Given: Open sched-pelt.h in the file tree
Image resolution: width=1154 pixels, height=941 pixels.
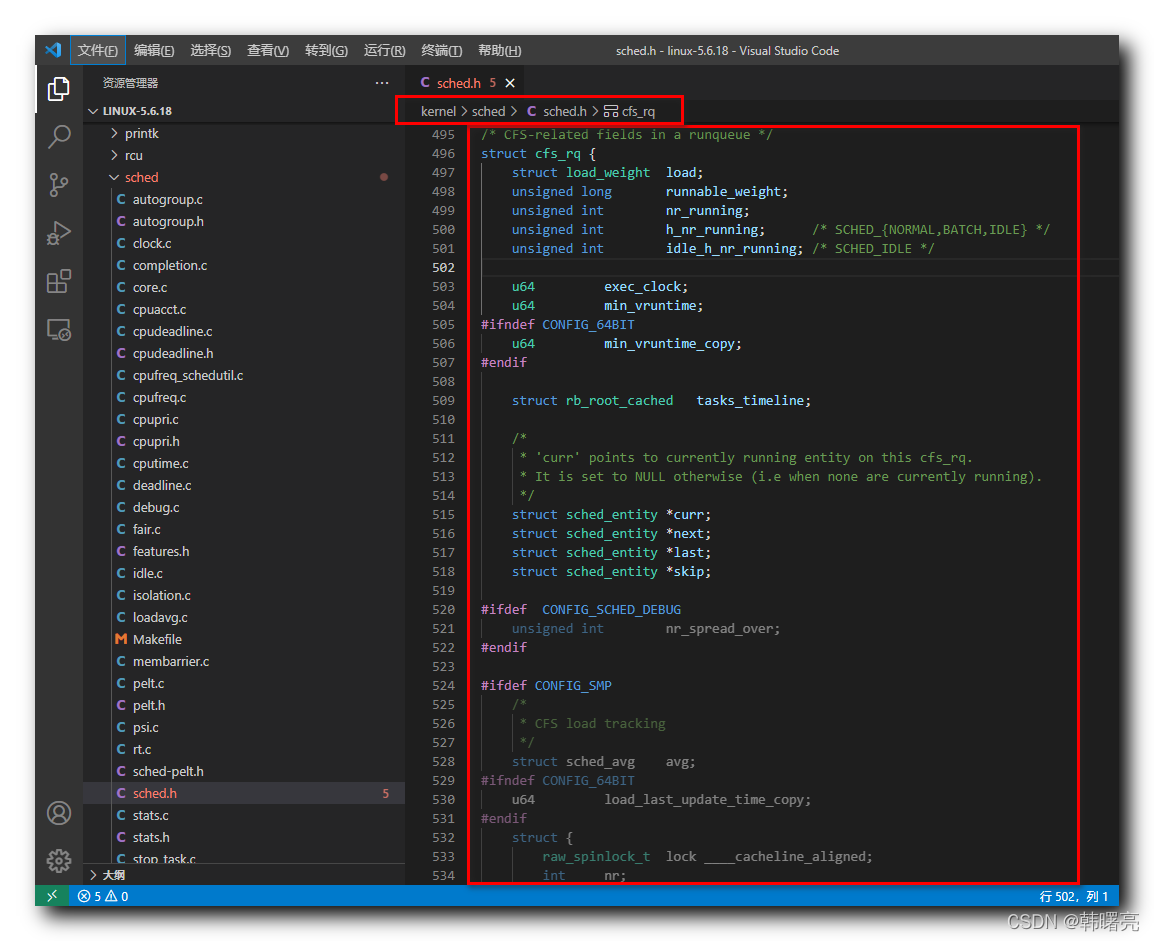Looking at the screenshot, I should coord(244,772).
